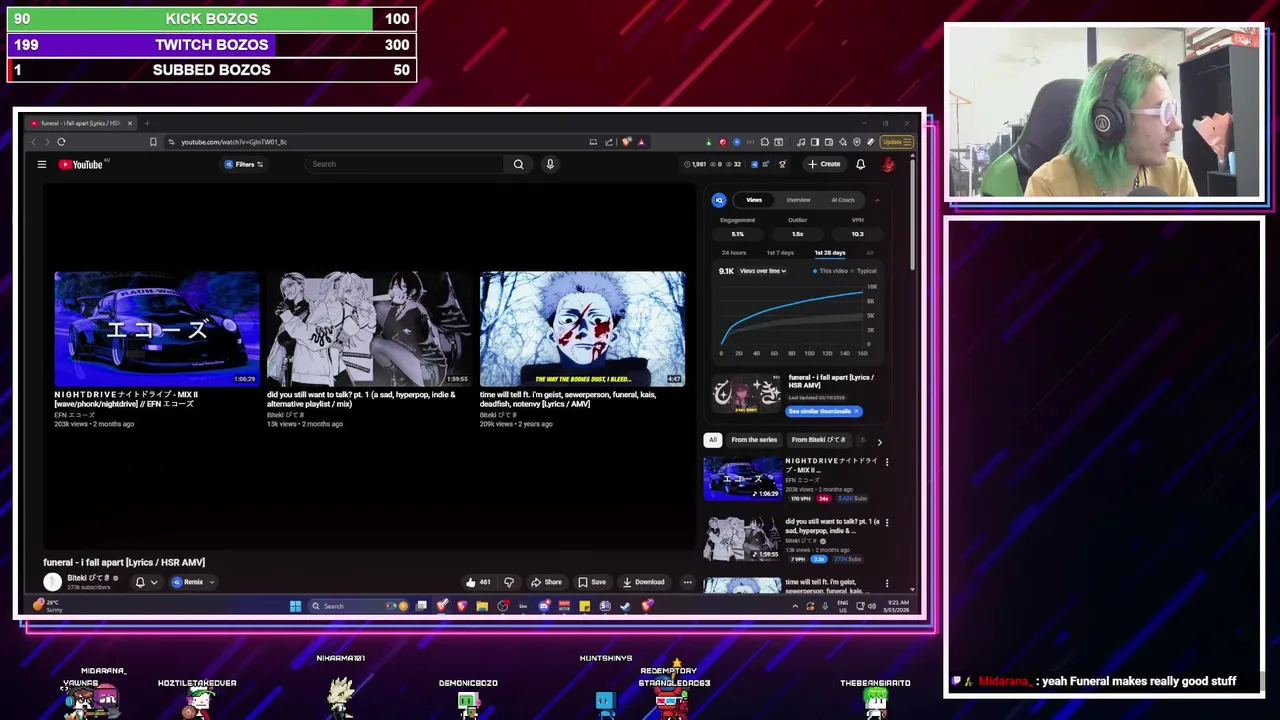This screenshot has width=1280, height=720.
Task: Open the Windows Start button
Action: (295, 606)
